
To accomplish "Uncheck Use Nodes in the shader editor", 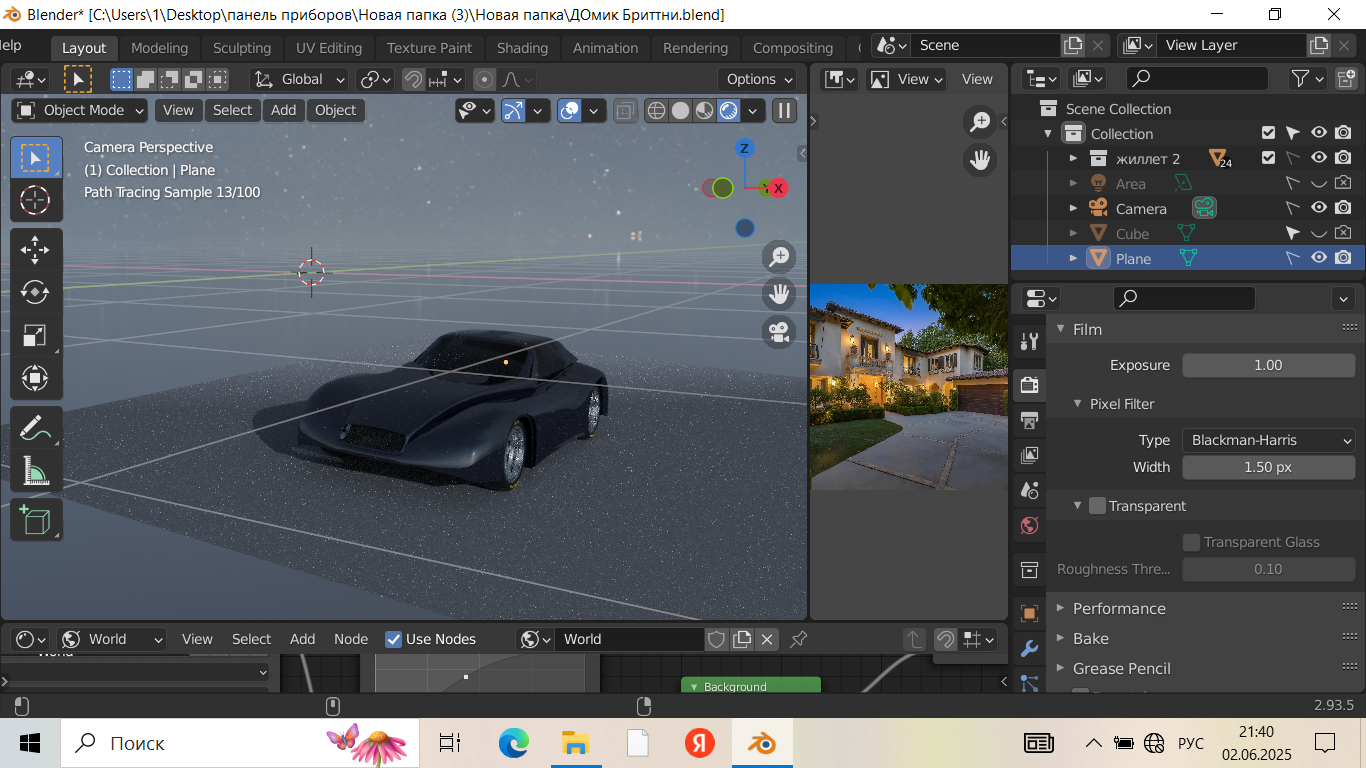I will pyautogui.click(x=394, y=639).
